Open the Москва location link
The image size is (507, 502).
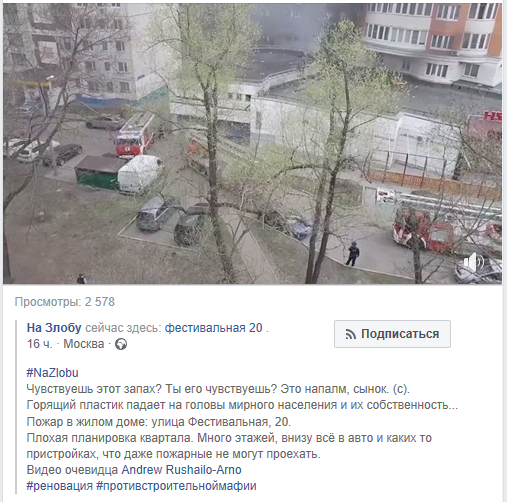coord(84,344)
